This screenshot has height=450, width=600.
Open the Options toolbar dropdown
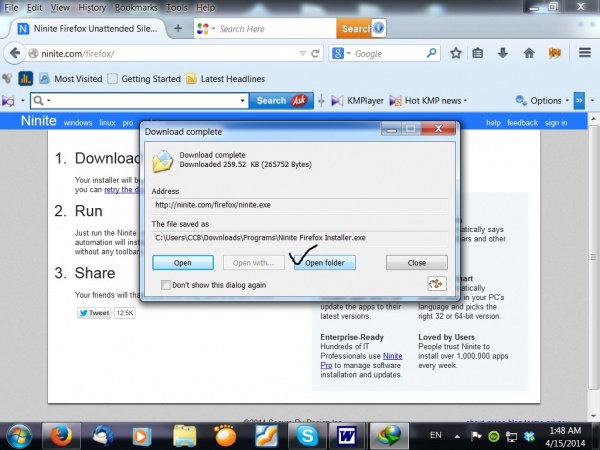pos(567,101)
